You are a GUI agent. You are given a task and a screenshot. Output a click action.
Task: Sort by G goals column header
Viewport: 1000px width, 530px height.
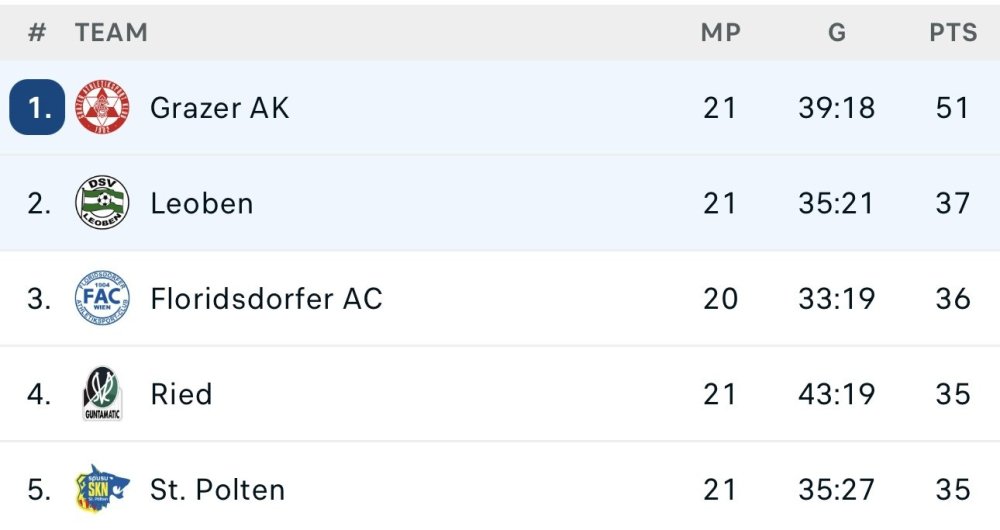tap(837, 33)
